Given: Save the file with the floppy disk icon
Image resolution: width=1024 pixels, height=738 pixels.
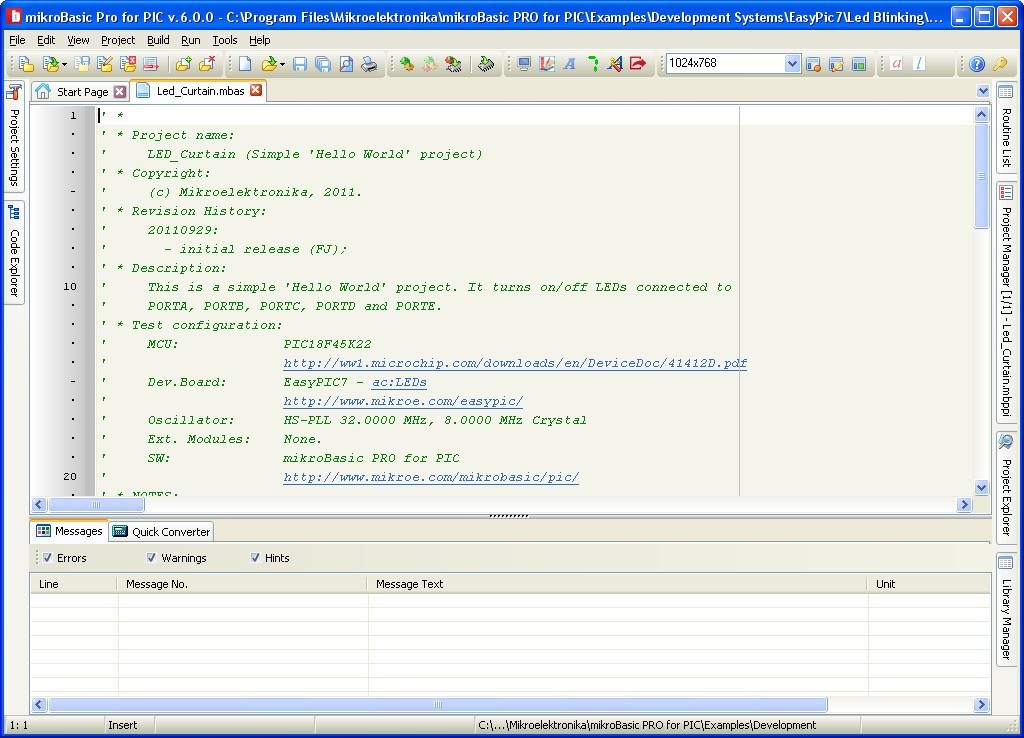Looking at the screenshot, I should [x=300, y=63].
